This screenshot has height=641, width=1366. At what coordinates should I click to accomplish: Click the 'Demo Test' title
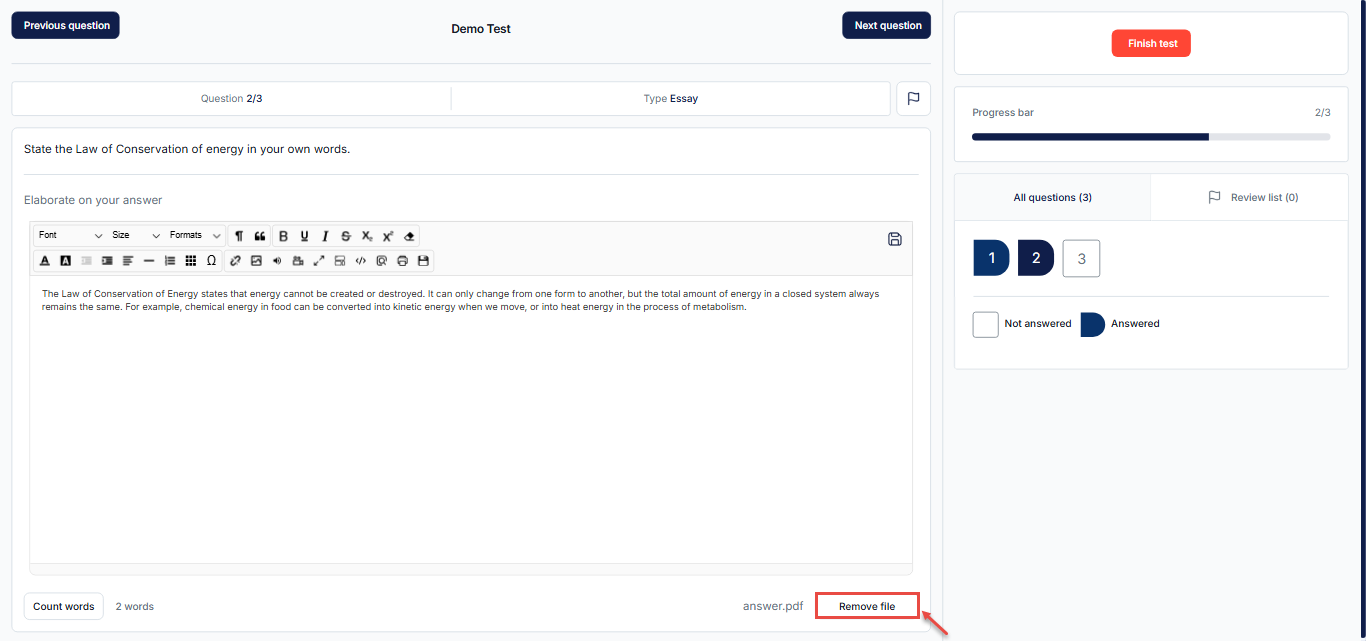481,29
